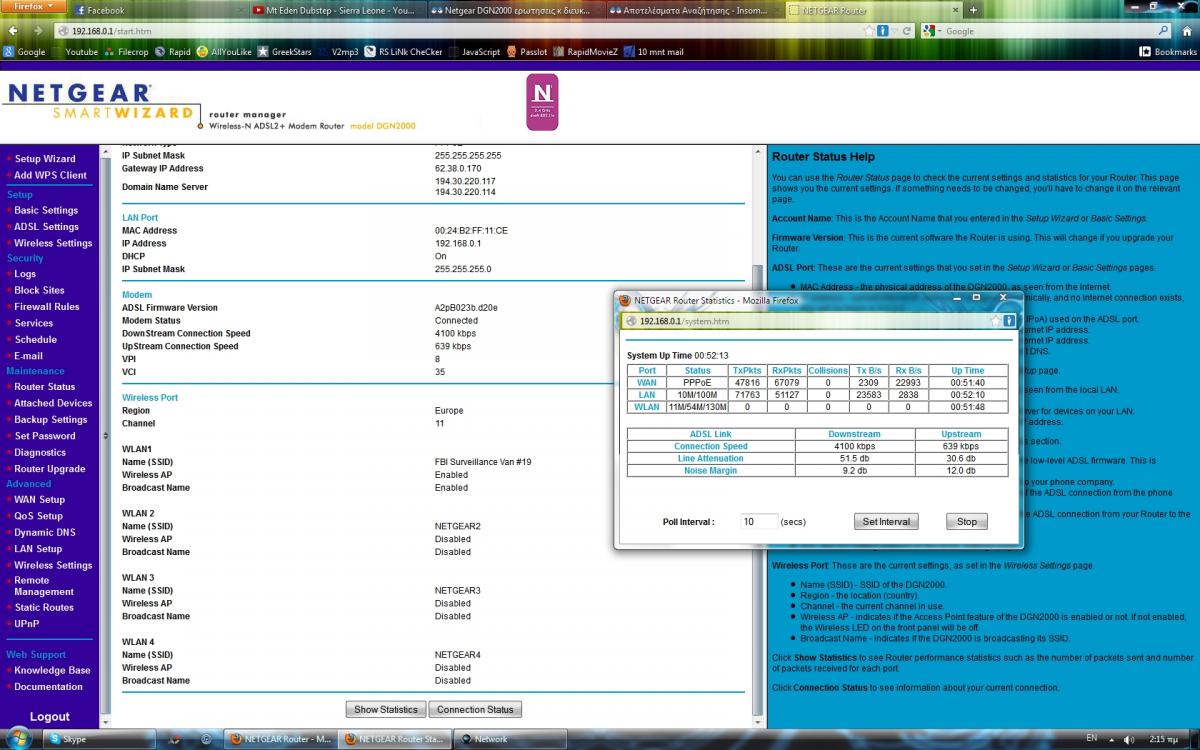Open the Schedule page
This screenshot has width=1200, height=750.
[35, 339]
